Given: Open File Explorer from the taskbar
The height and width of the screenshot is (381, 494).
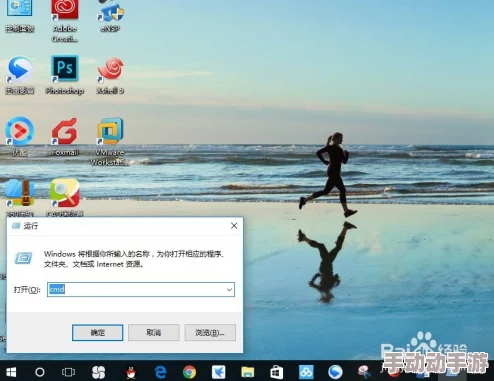Looking at the screenshot, I should pos(247,372).
